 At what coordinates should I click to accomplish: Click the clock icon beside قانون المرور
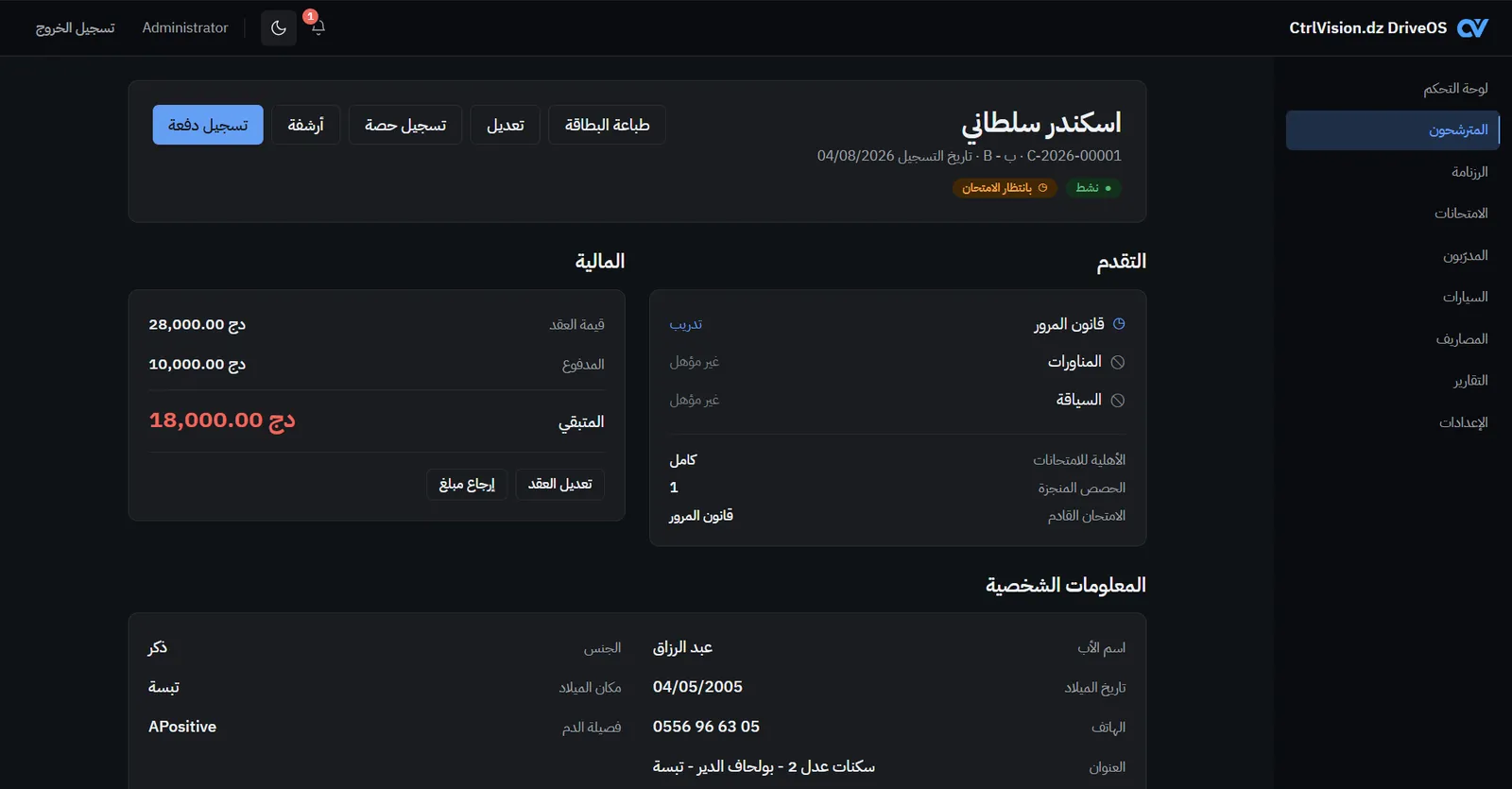(1119, 323)
